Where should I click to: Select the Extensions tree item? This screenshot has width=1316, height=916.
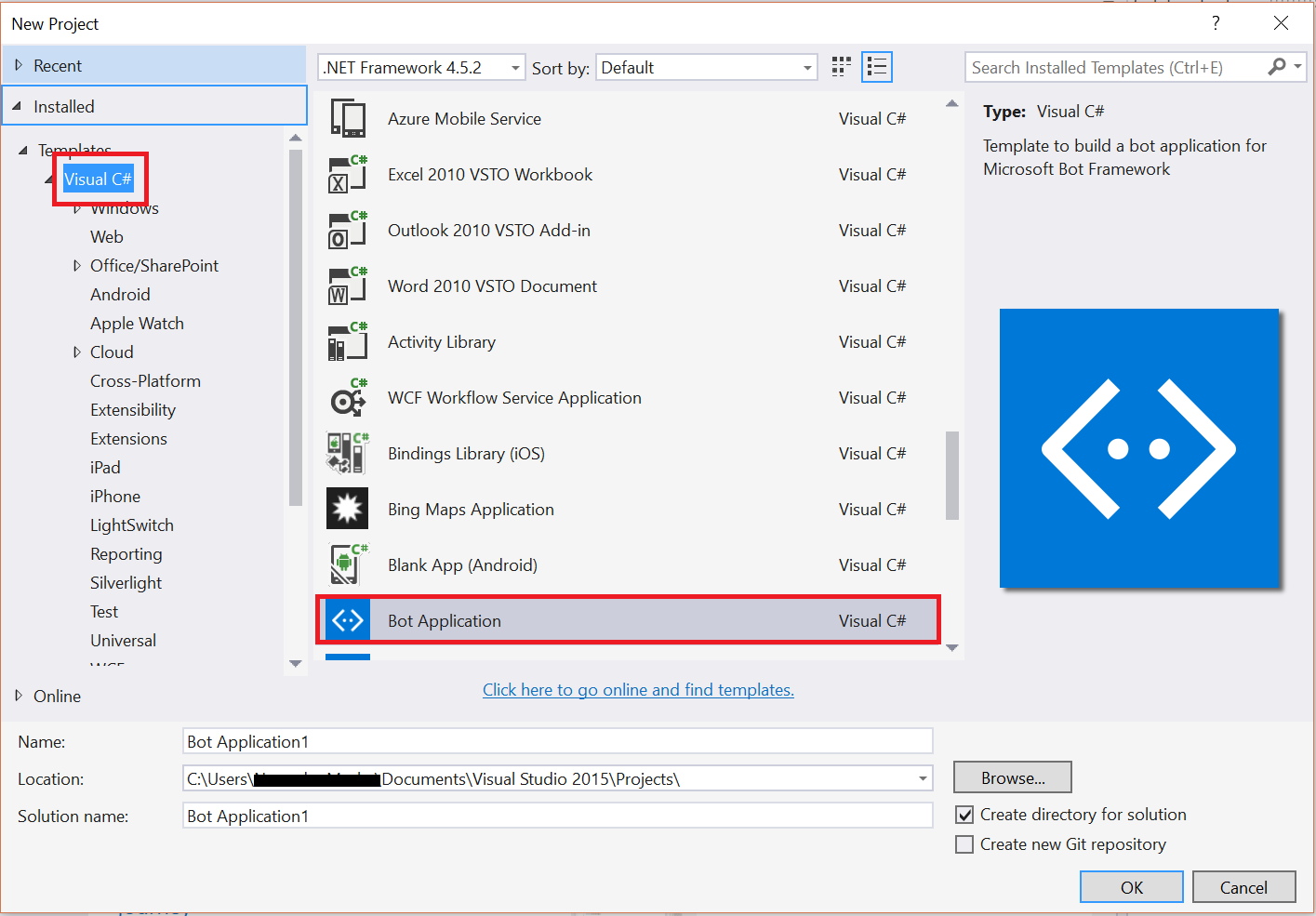point(128,439)
